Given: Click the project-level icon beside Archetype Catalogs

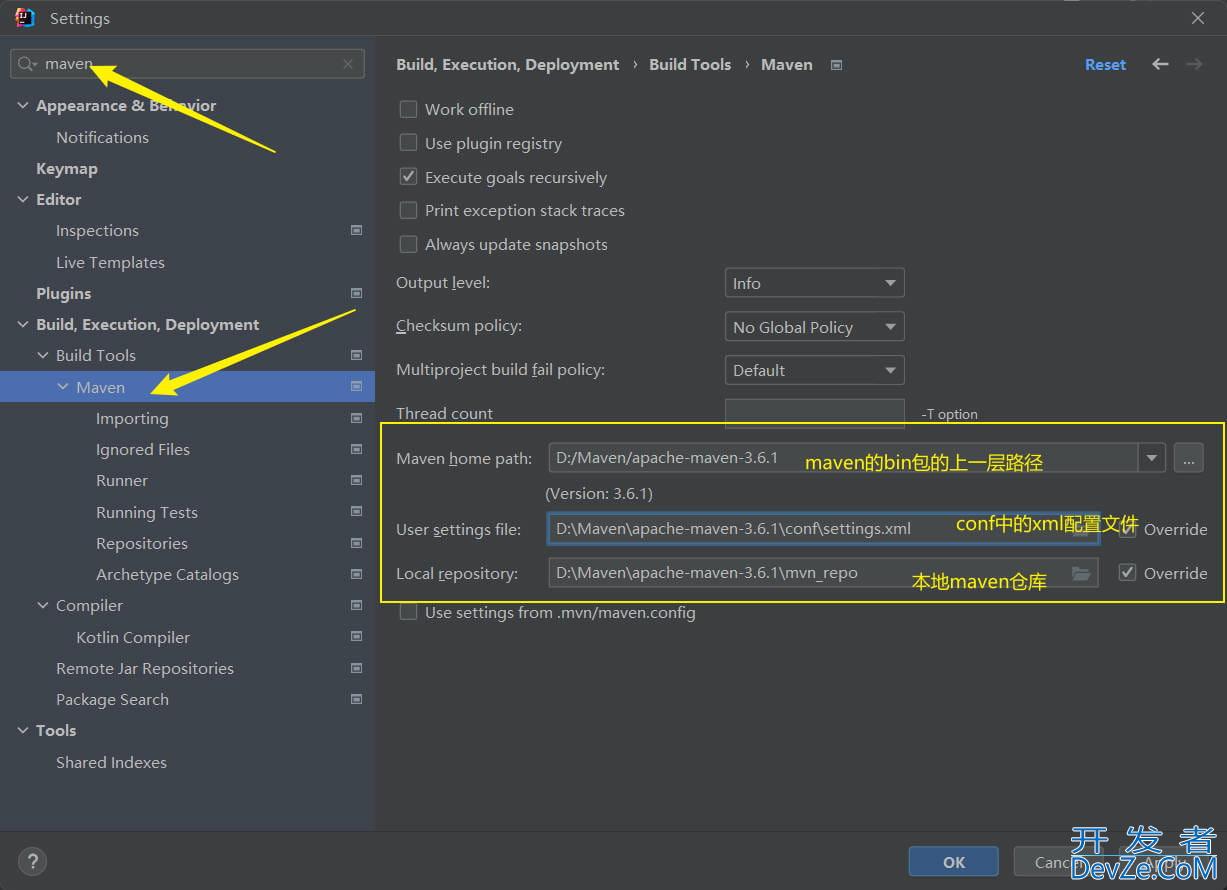Looking at the screenshot, I should click(x=356, y=574).
